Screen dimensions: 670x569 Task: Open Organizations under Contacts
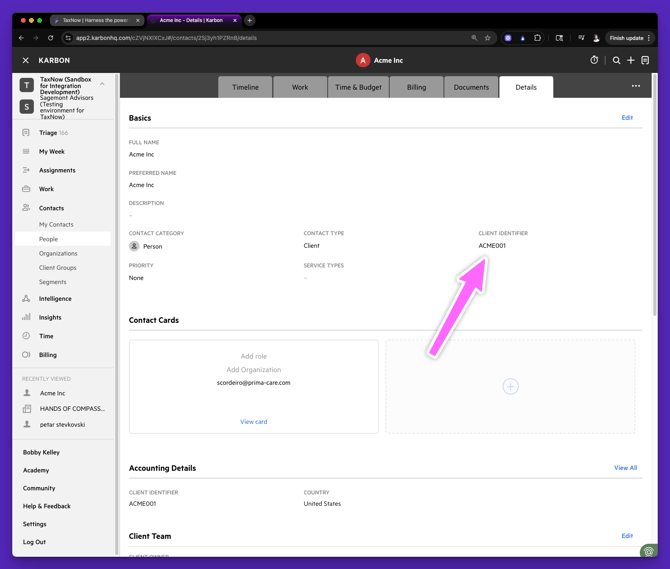58,253
